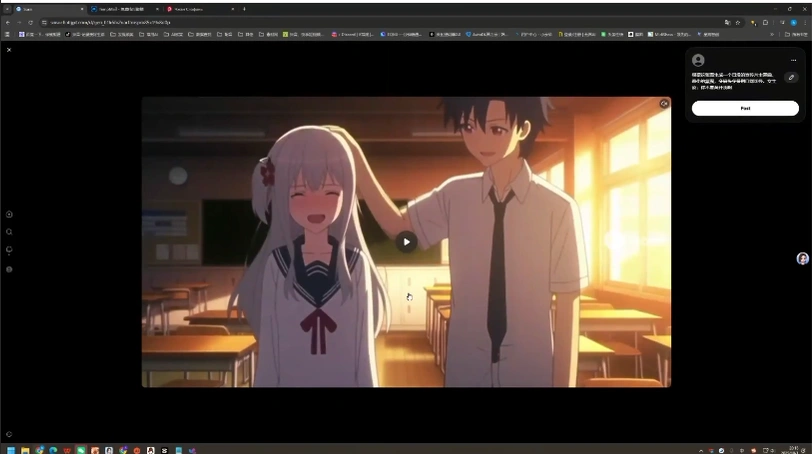Open the three-dots more options menu
Screen dimensions: 812x454
[793, 60]
